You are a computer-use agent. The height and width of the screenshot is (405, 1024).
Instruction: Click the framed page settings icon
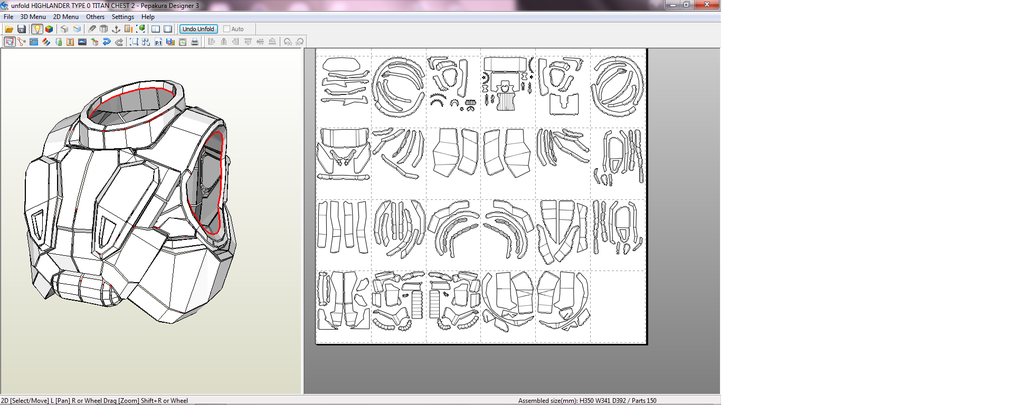click(182, 42)
